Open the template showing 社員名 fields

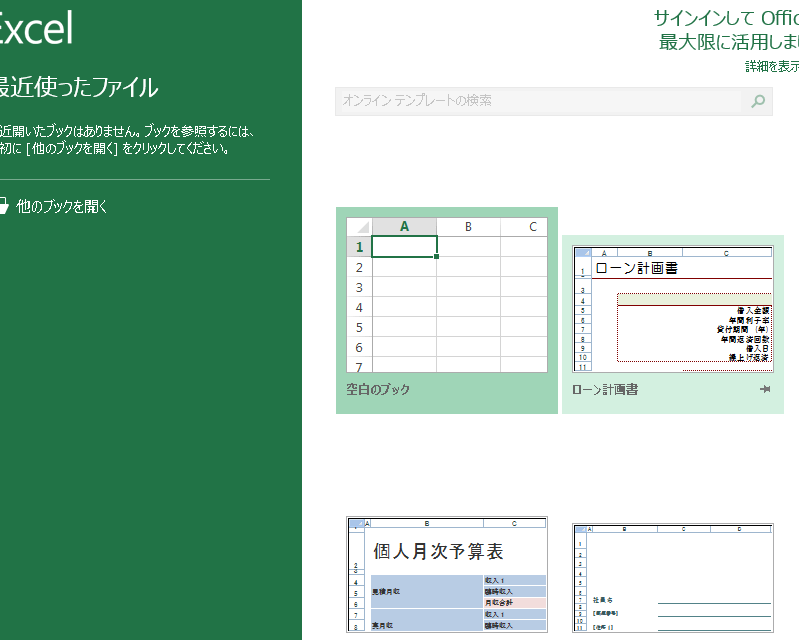673,578
